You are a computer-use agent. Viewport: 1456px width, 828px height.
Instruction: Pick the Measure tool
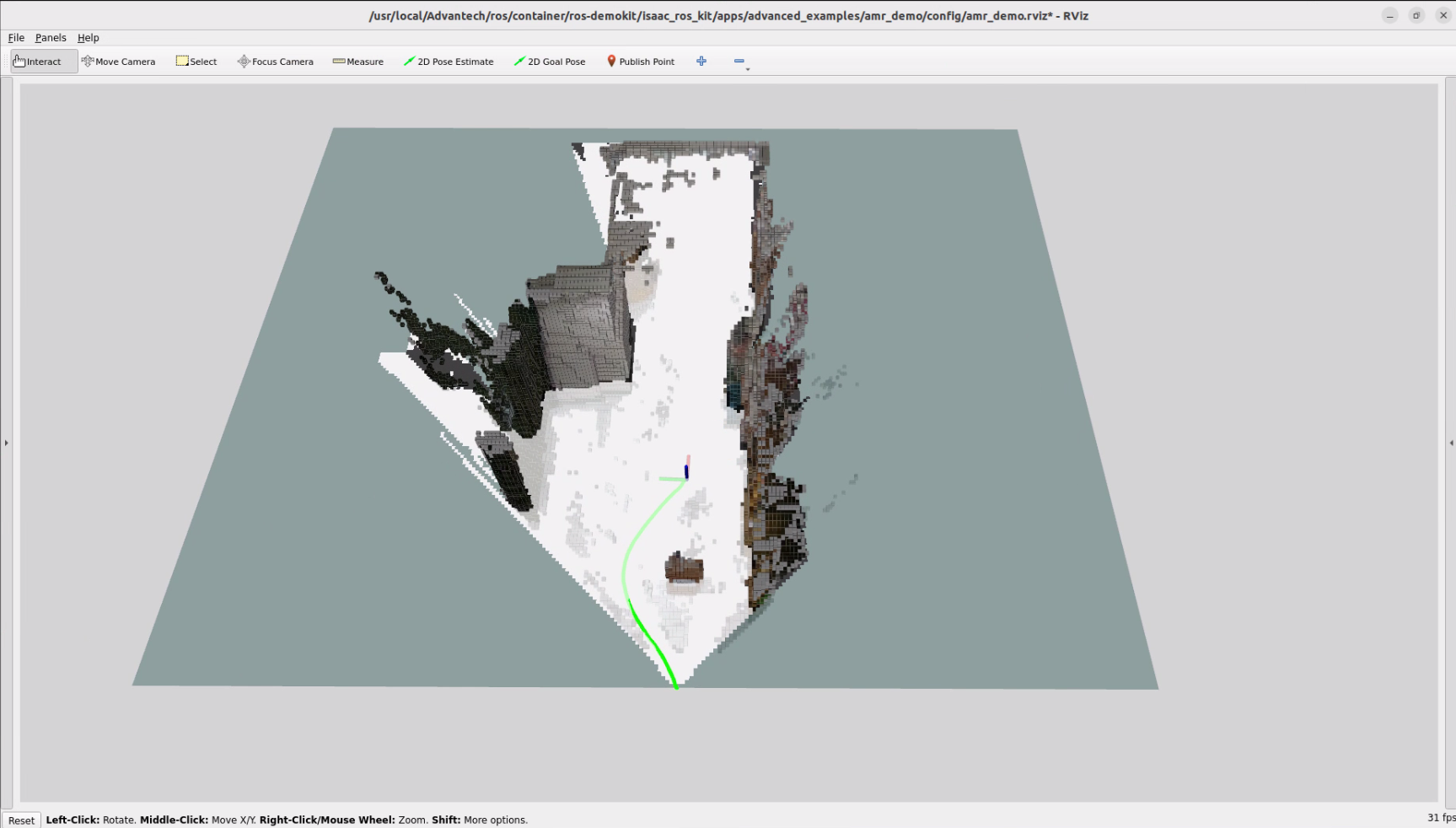[357, 62]
